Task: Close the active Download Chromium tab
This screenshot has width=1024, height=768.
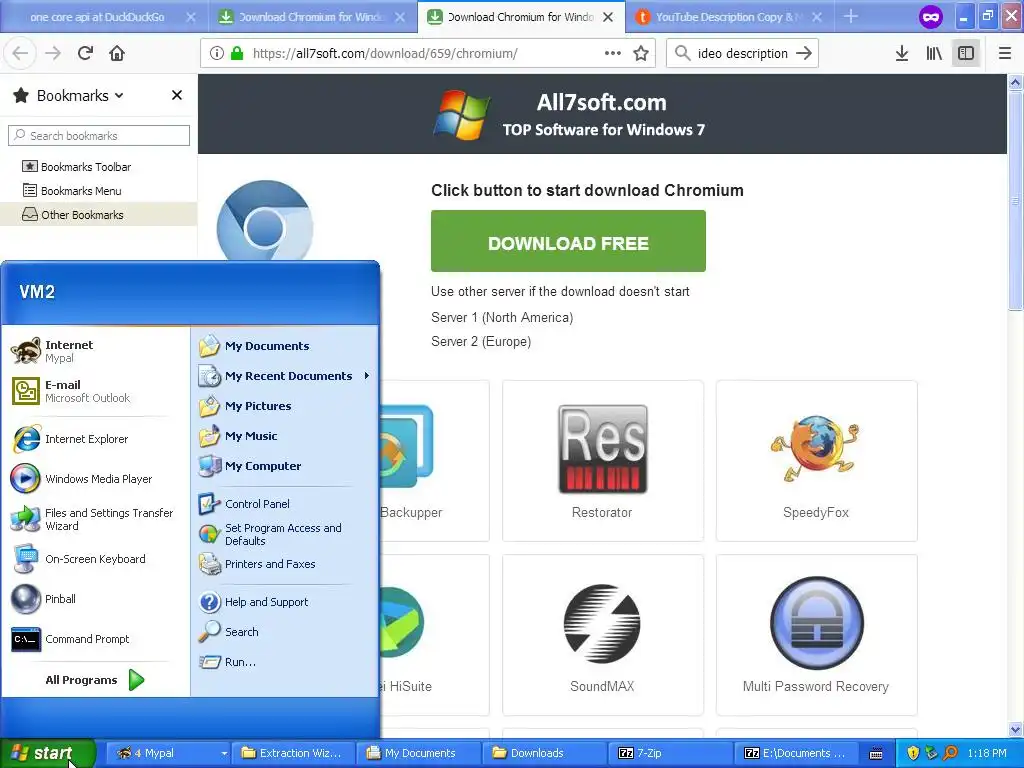Action: click(x=608, y=17)
